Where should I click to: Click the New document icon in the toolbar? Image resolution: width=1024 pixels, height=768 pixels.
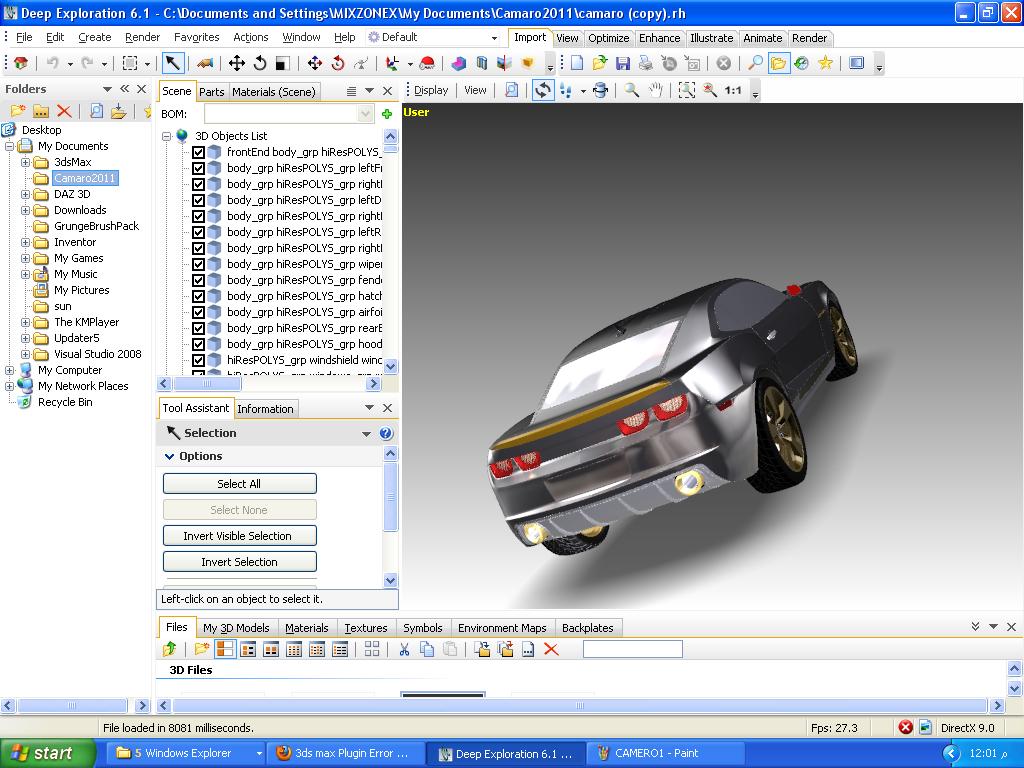point(577,63)
